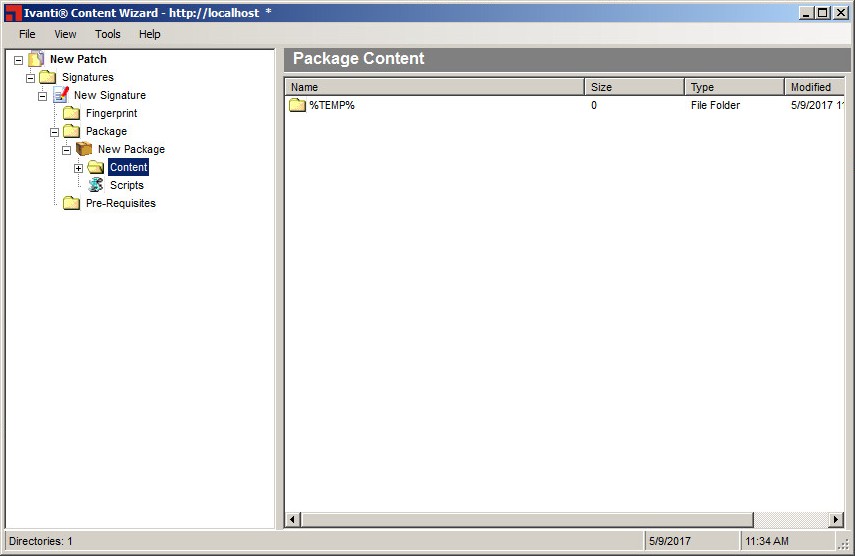Collapse the New Signature node
This screenshot has height=556, width=855.
[42, 96]
